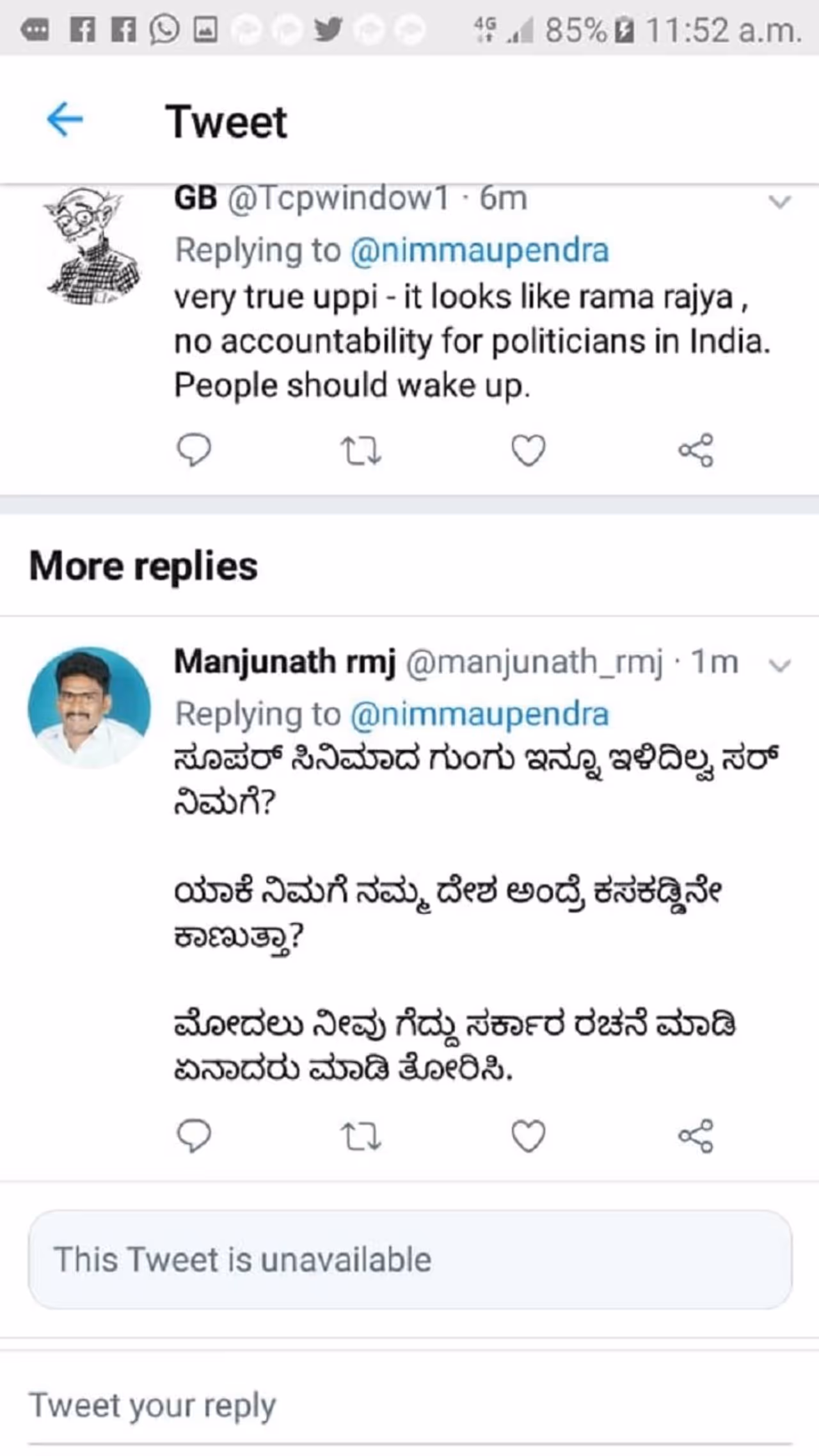Like Manjunath rmj's tweet
The image size is (819, 1456).
click(529, 1137)
